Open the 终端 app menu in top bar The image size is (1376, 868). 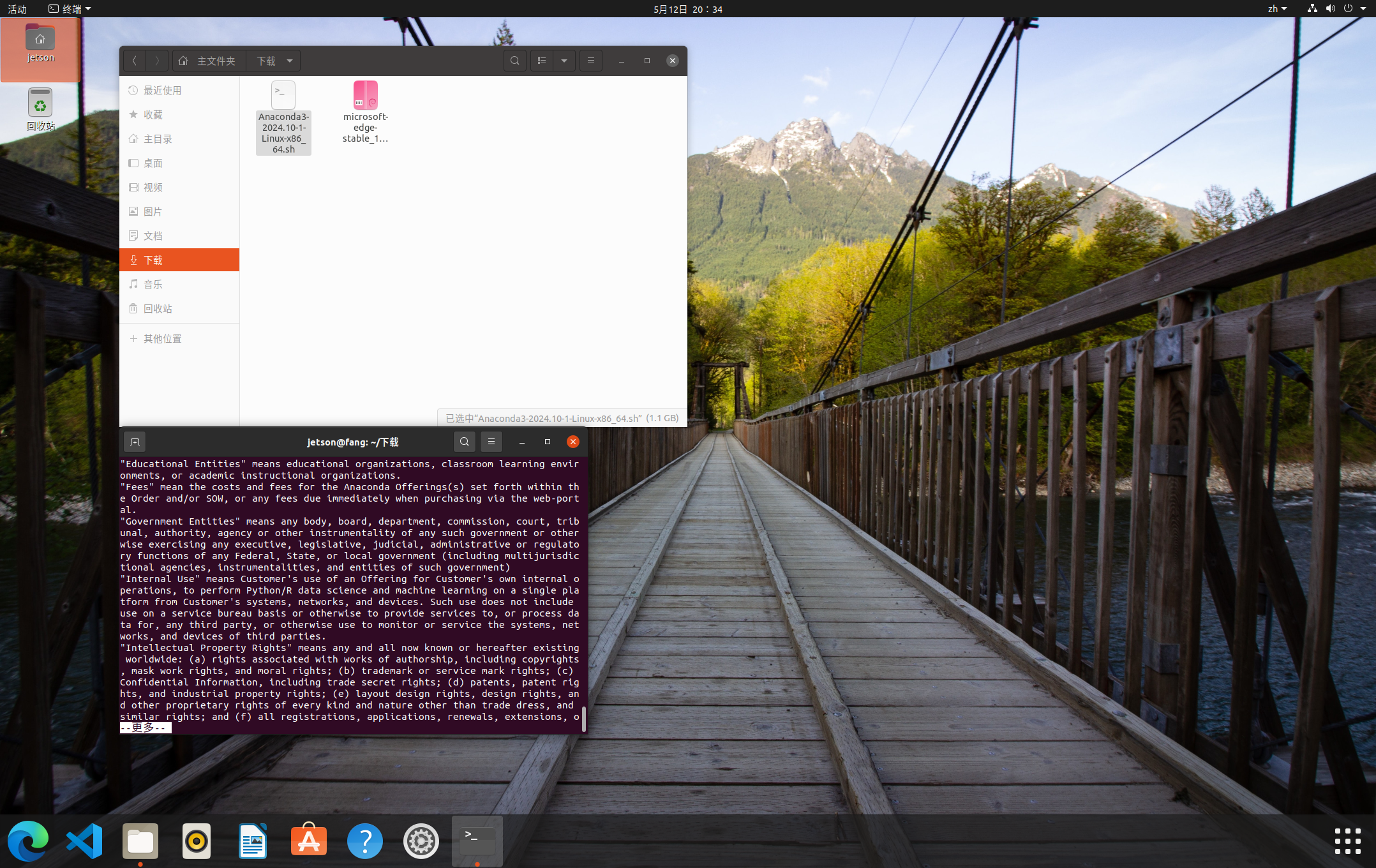click(x=70, y=9)
